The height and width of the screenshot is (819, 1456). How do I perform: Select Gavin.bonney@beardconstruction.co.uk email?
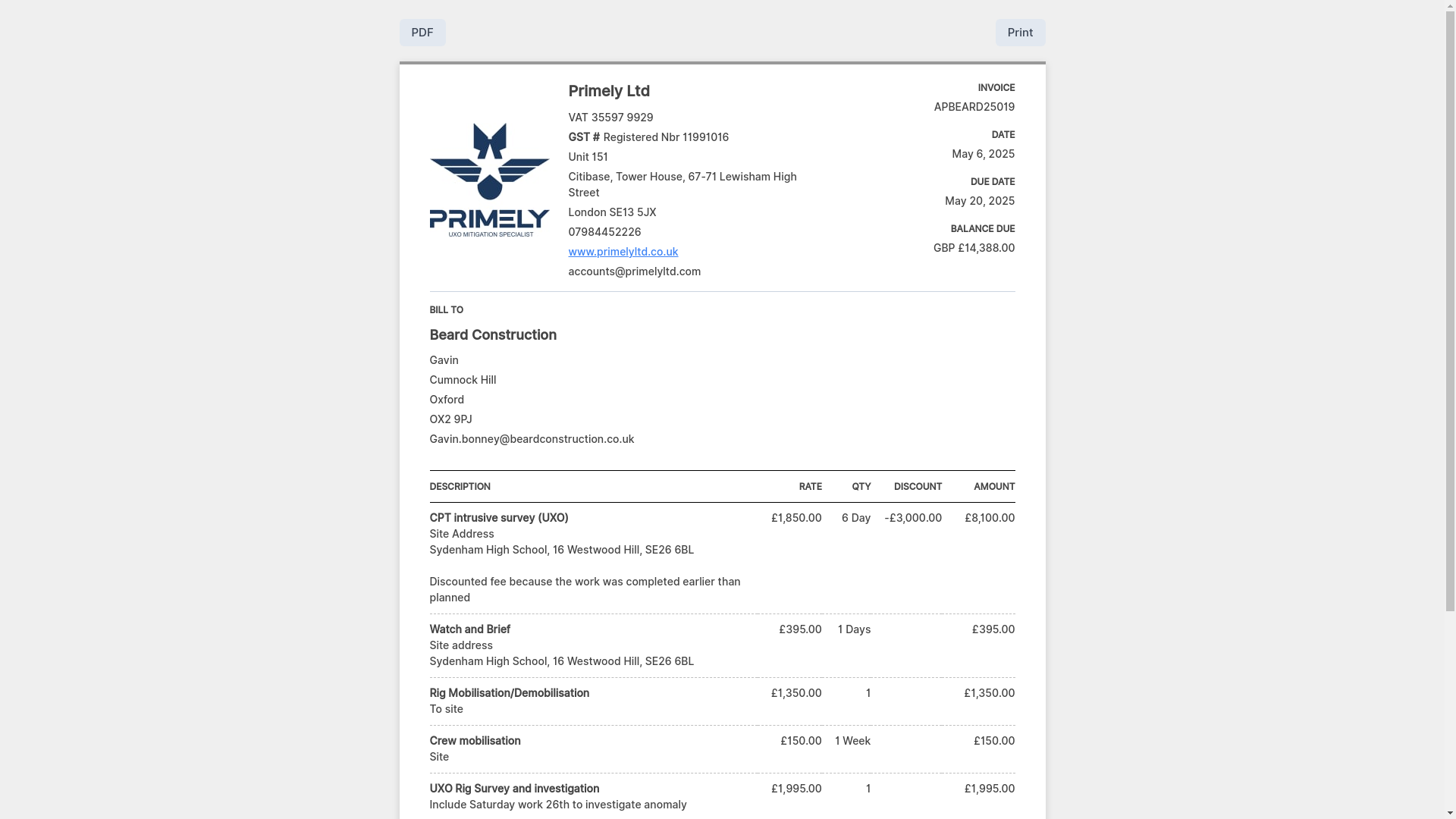pos(532,439)
